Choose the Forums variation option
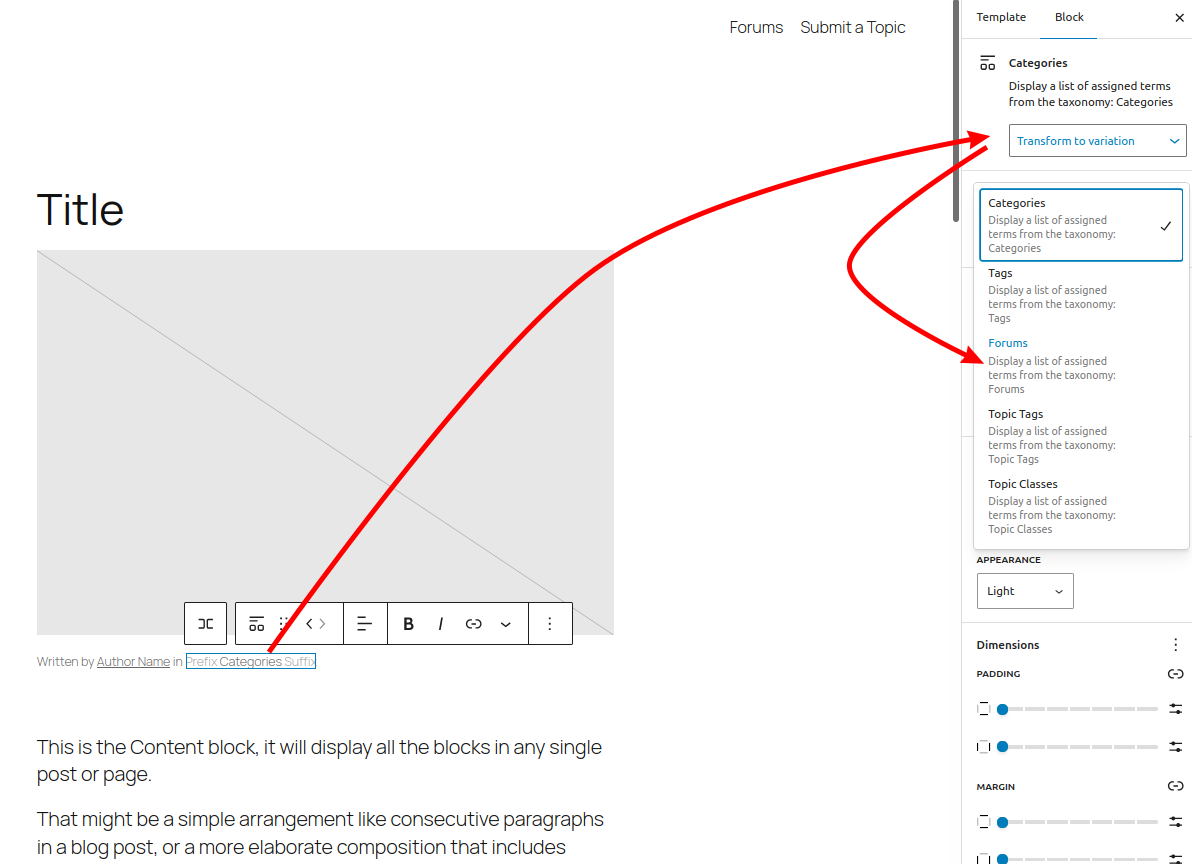This screenshot has height=864, width=1192. pyautogui.click(x=1050, y=365)
